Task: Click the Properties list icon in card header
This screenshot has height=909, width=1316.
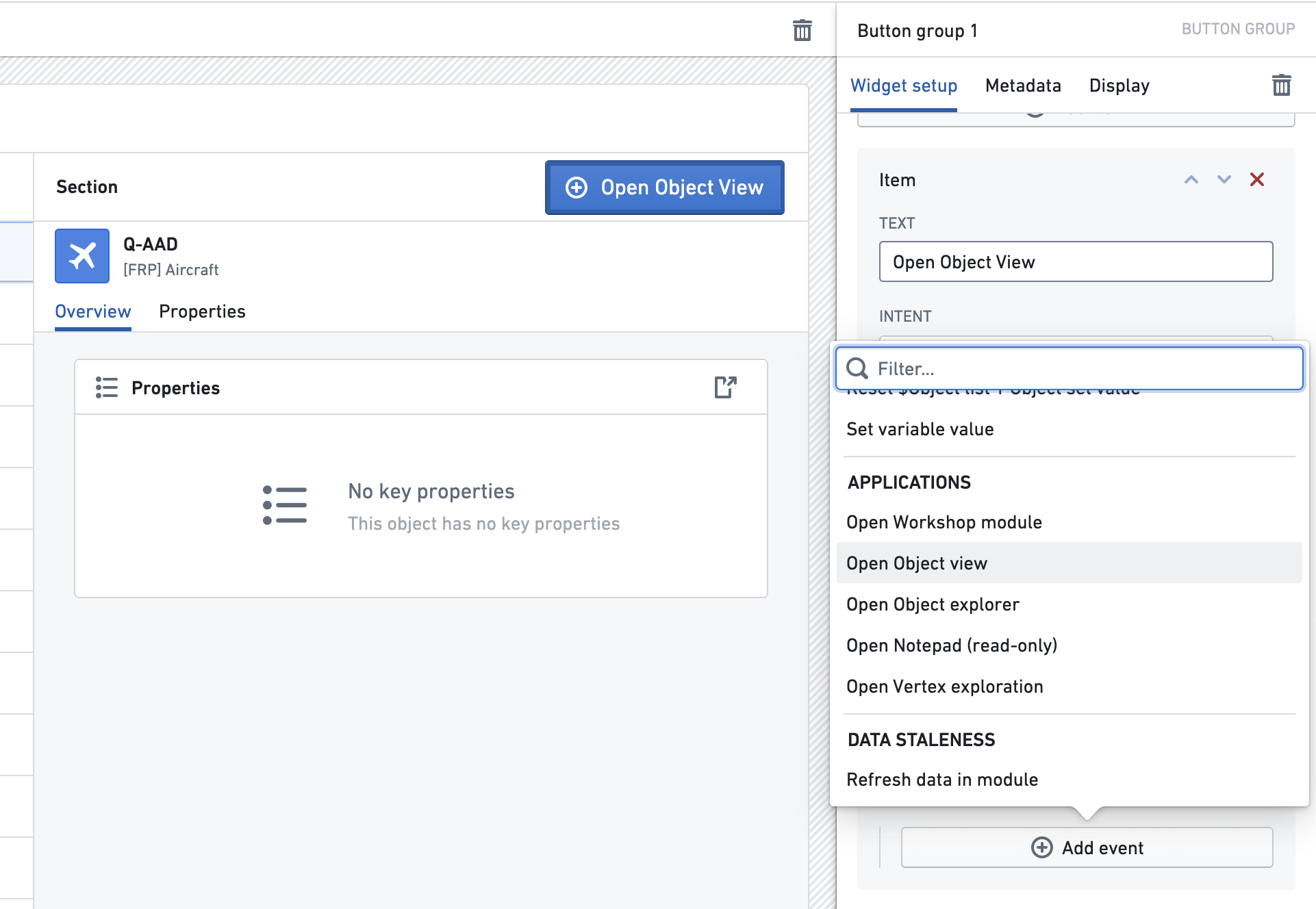Action: point(107,387)
